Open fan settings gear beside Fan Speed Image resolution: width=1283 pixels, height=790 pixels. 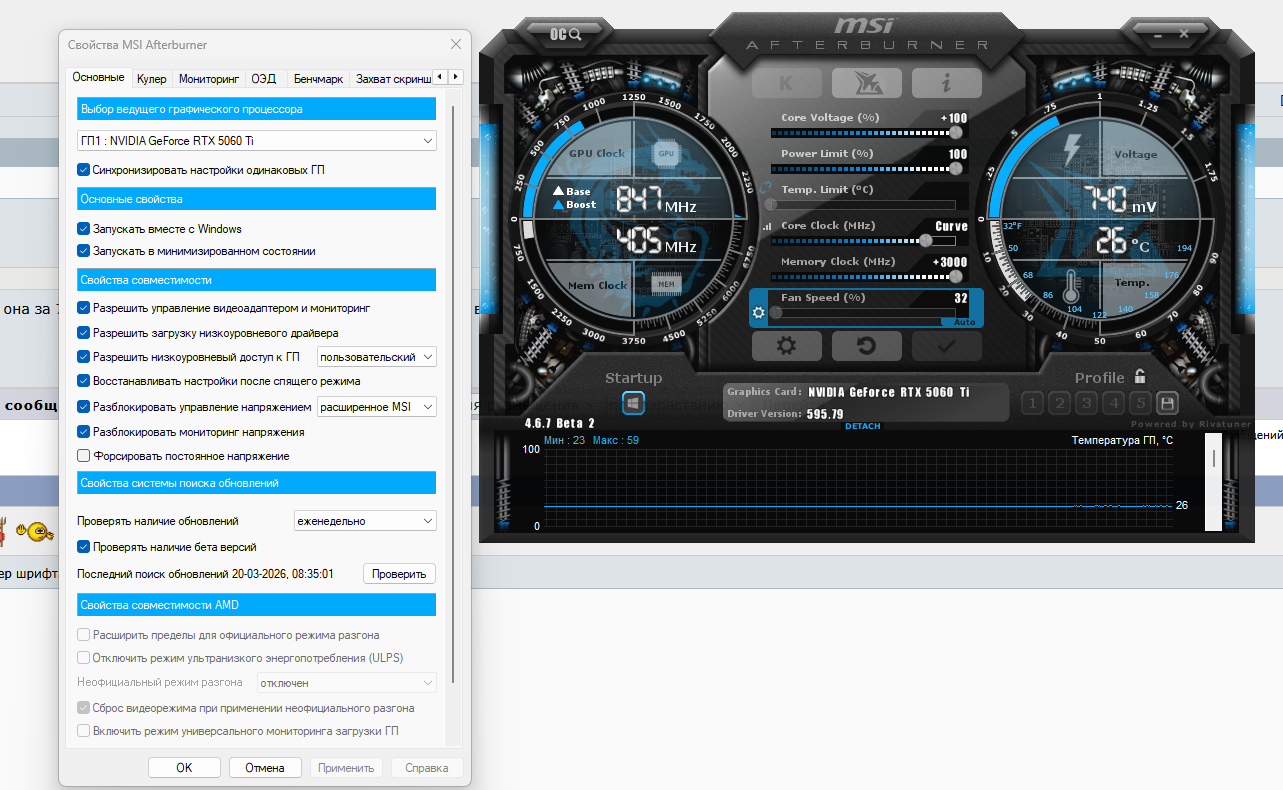click(x=759, y=312)
